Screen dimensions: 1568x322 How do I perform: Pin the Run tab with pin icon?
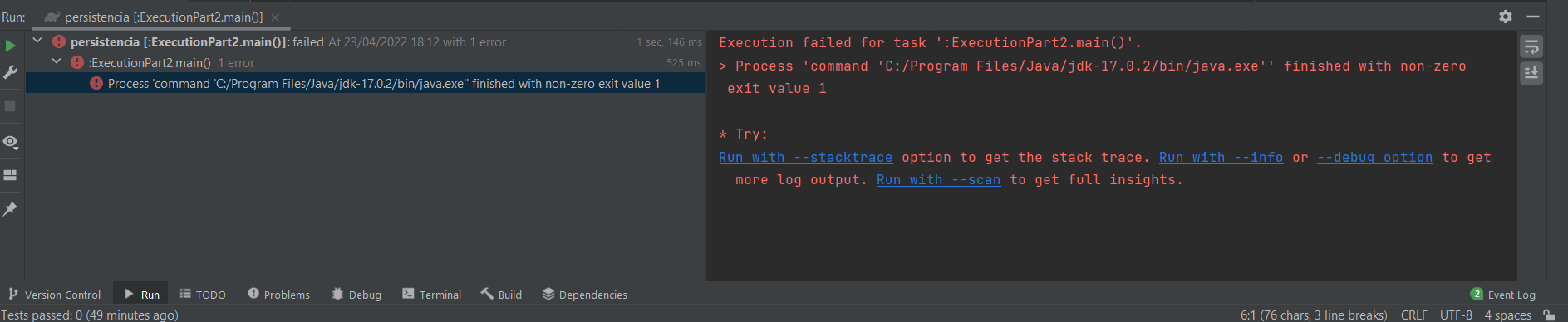11,209
